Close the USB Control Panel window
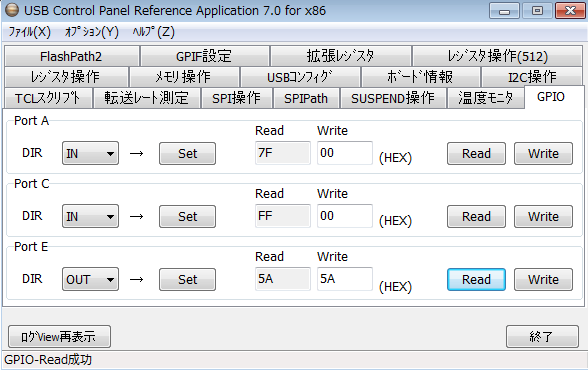 coord(570,10)
